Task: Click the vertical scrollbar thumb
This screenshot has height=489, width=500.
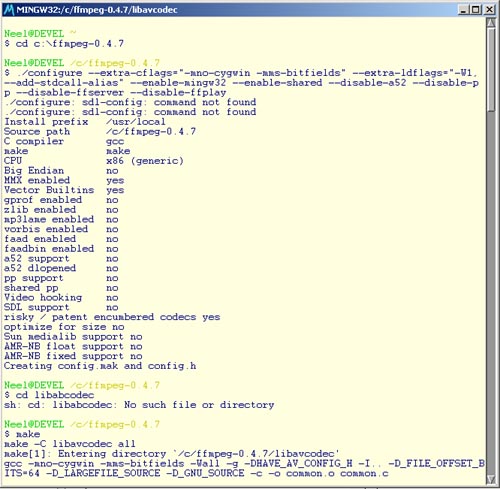Action: pos(491,70)
